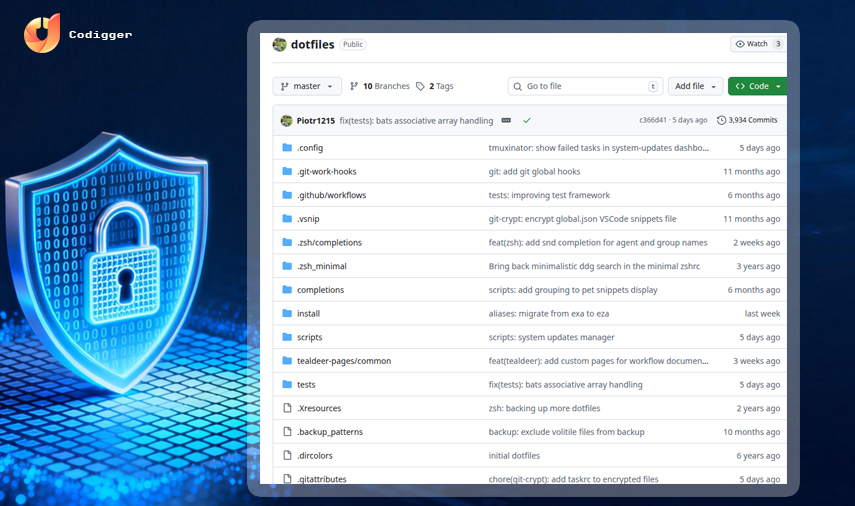Click the Codigger logo icon
The height and width of the screenshot is (506, 855).
click(42, 33)
